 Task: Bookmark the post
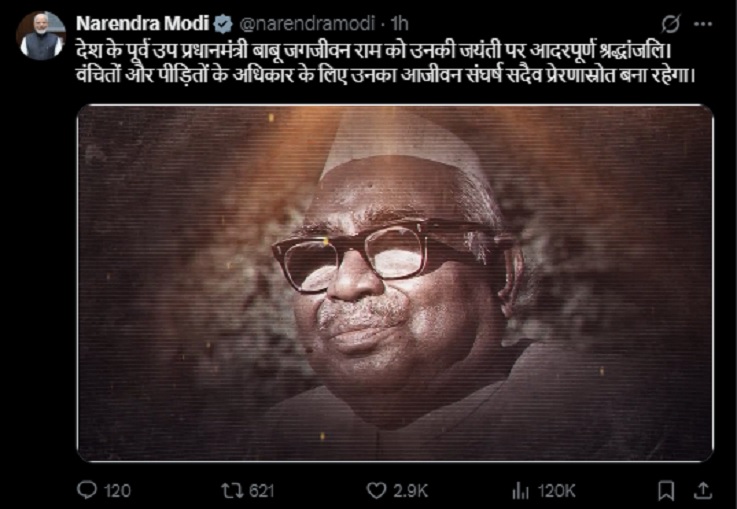[666, 491]
